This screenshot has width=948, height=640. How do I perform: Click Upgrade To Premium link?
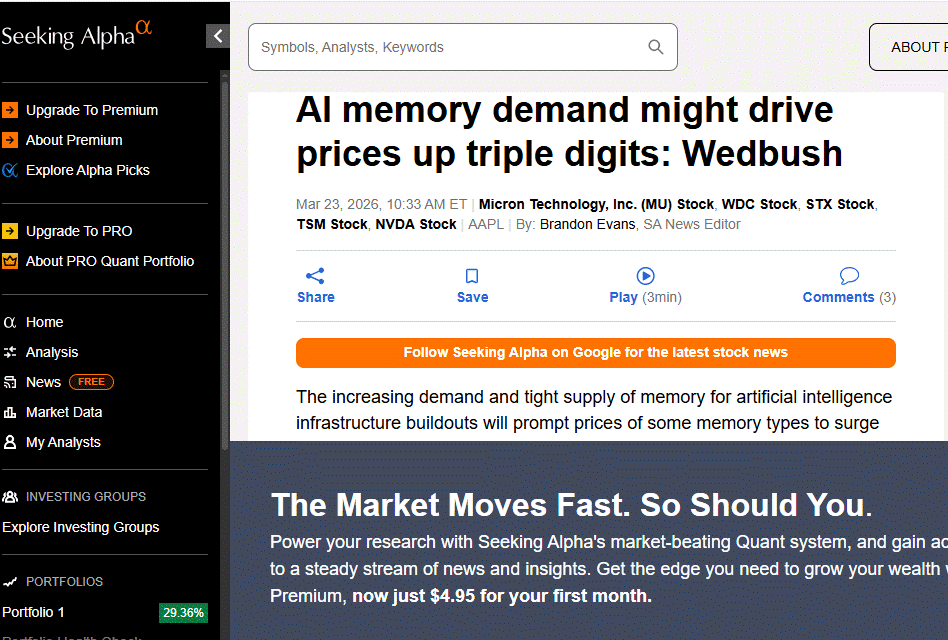(91, 110)
